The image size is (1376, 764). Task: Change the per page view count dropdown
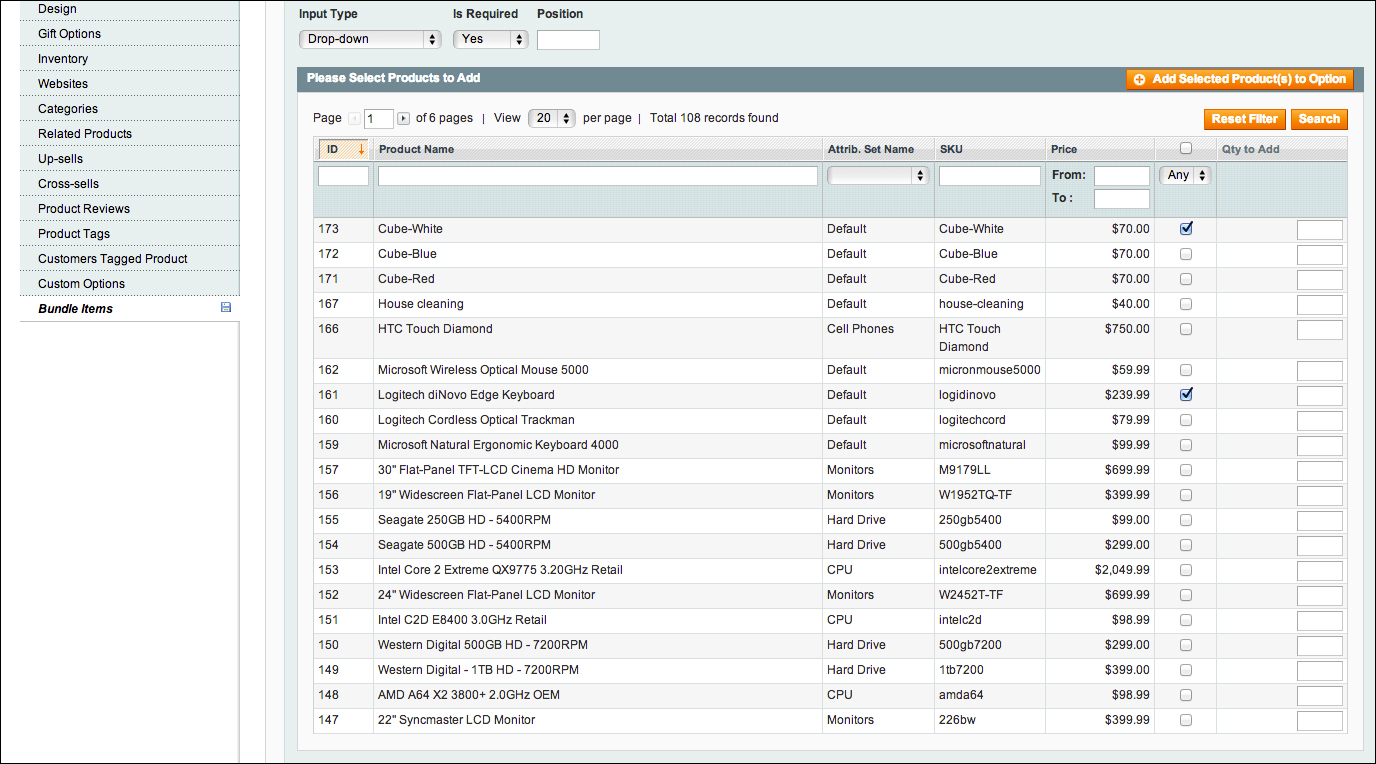(x=552, y=118)
